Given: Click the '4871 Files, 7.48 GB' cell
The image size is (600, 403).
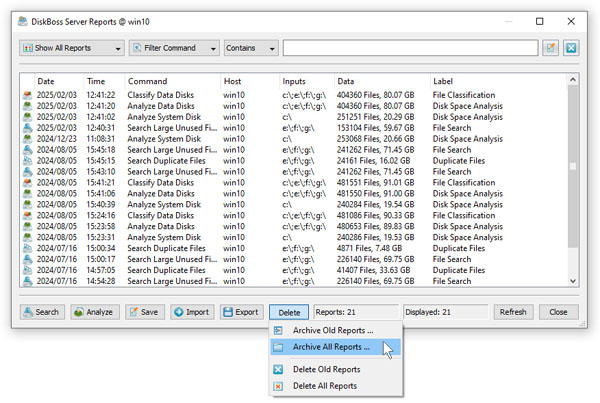Looking at the screenshot, I should click(369, 248).
